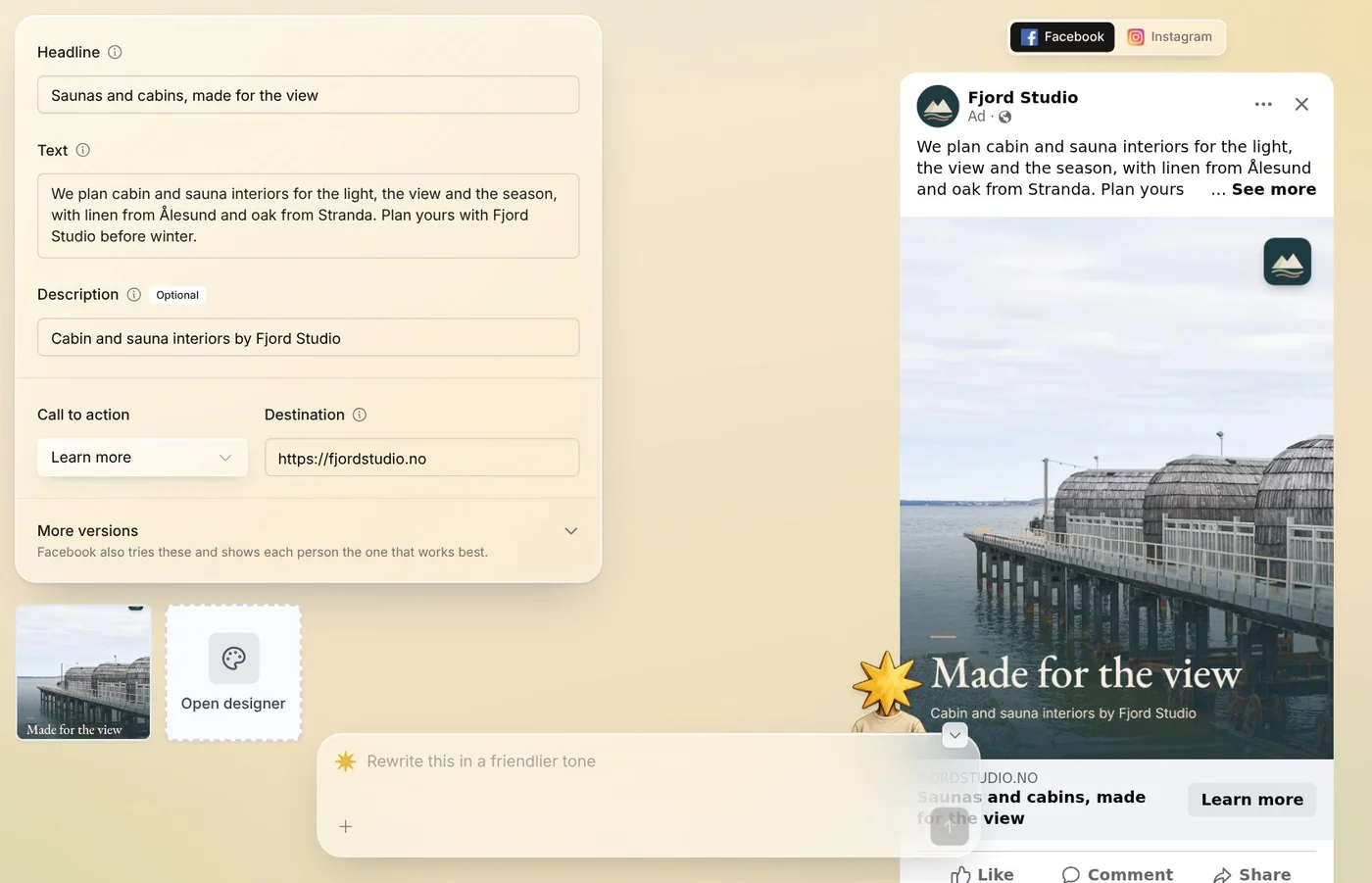
Task: Click the Destination info icon
Action: pyautogui.click(x=360, y=415)
